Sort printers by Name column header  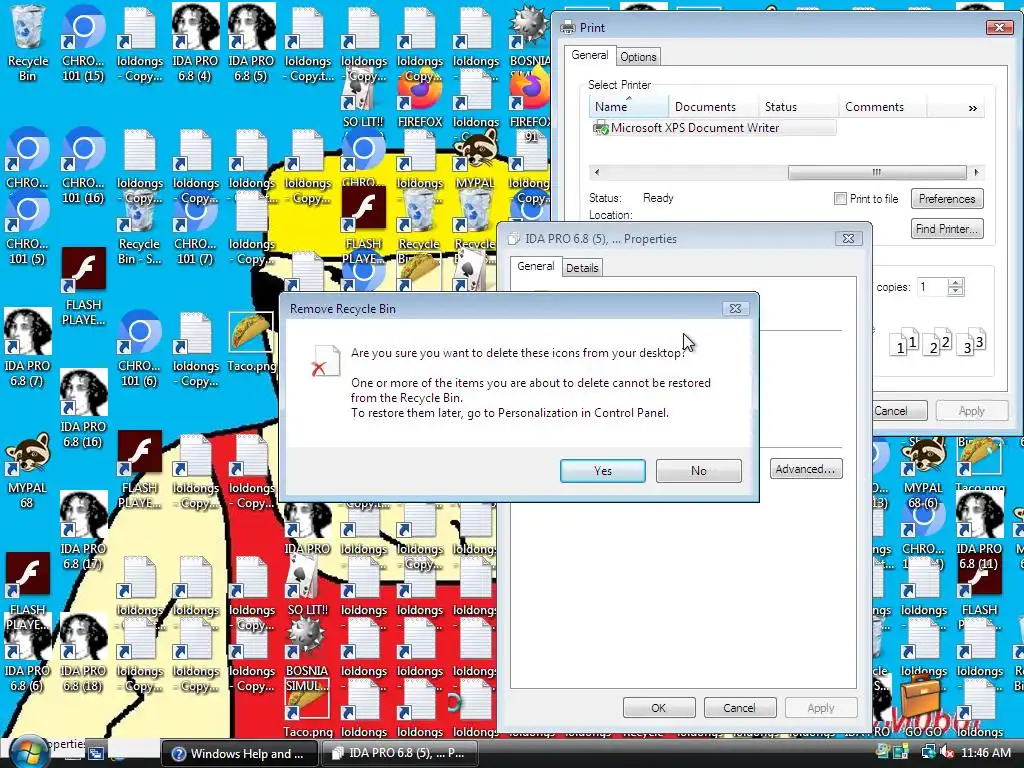click(x=629, y=106)
